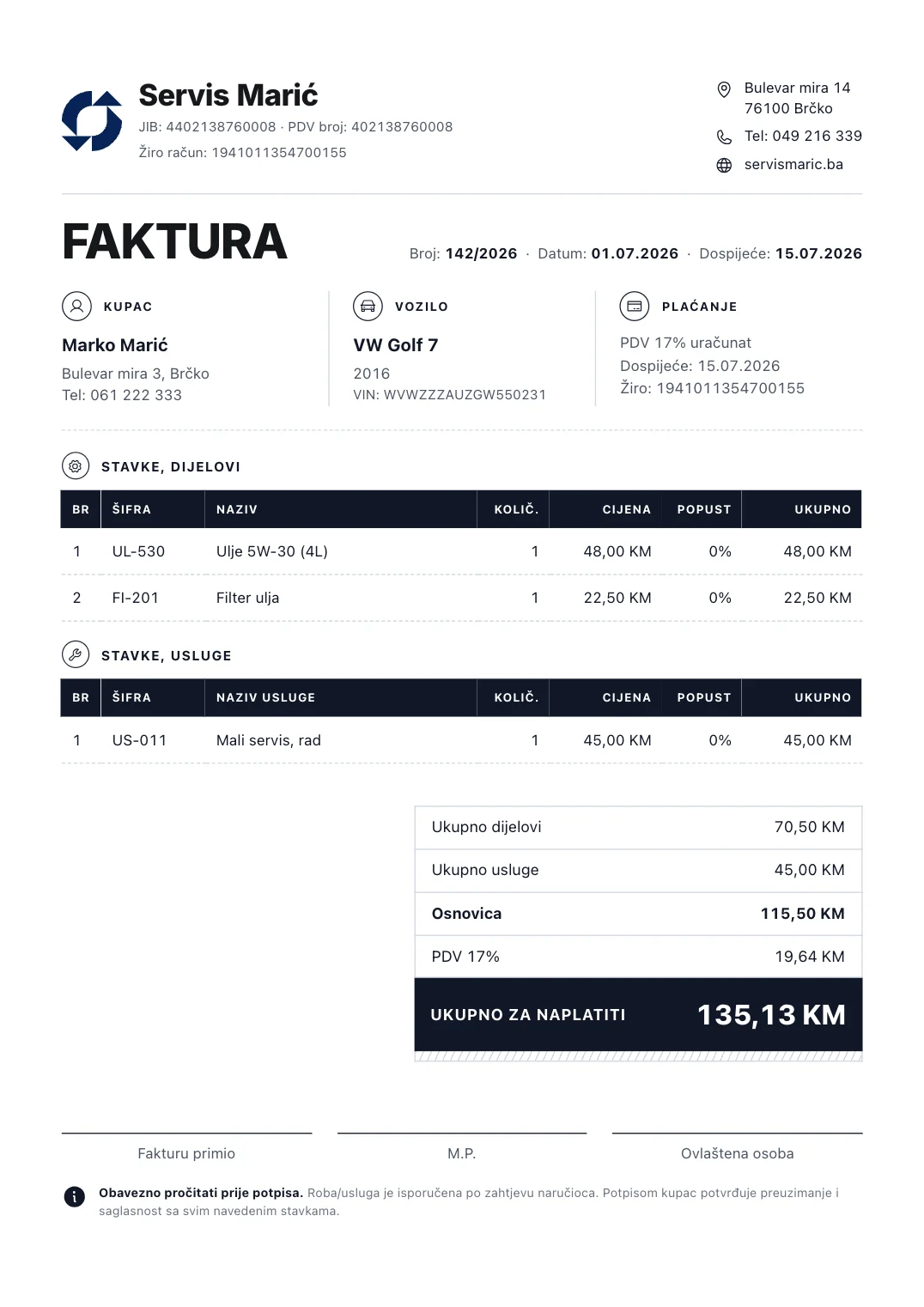Viewport: 924px width, 1307px height.
Task: Click the phone number 049 216 339
Action: click(817, 136)
